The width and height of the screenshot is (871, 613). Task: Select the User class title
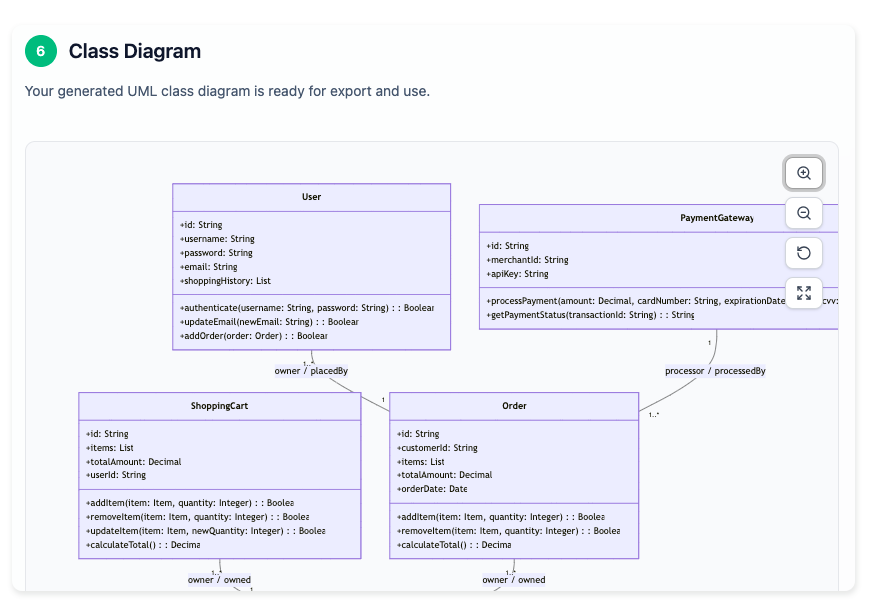click(311, 197)
